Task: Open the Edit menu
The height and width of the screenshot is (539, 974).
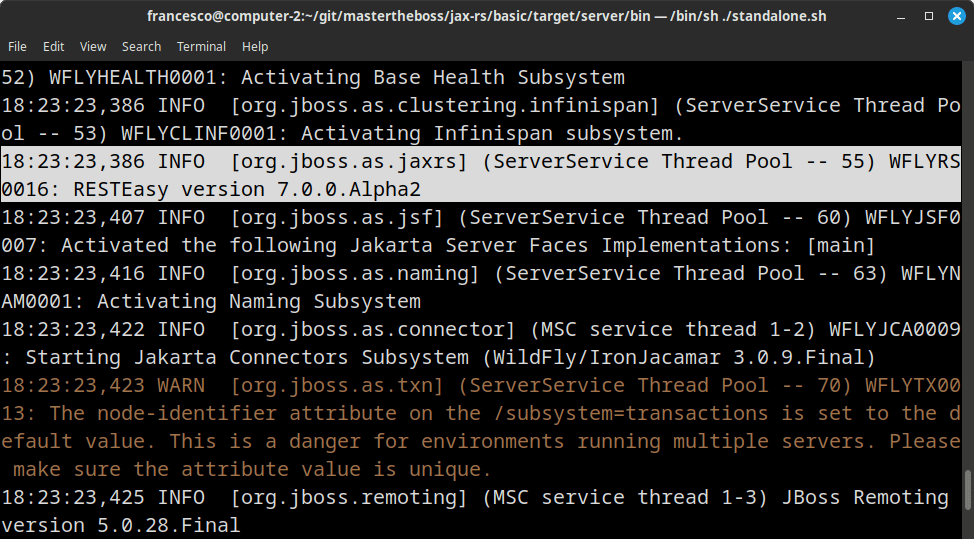Action: point(53,47)
